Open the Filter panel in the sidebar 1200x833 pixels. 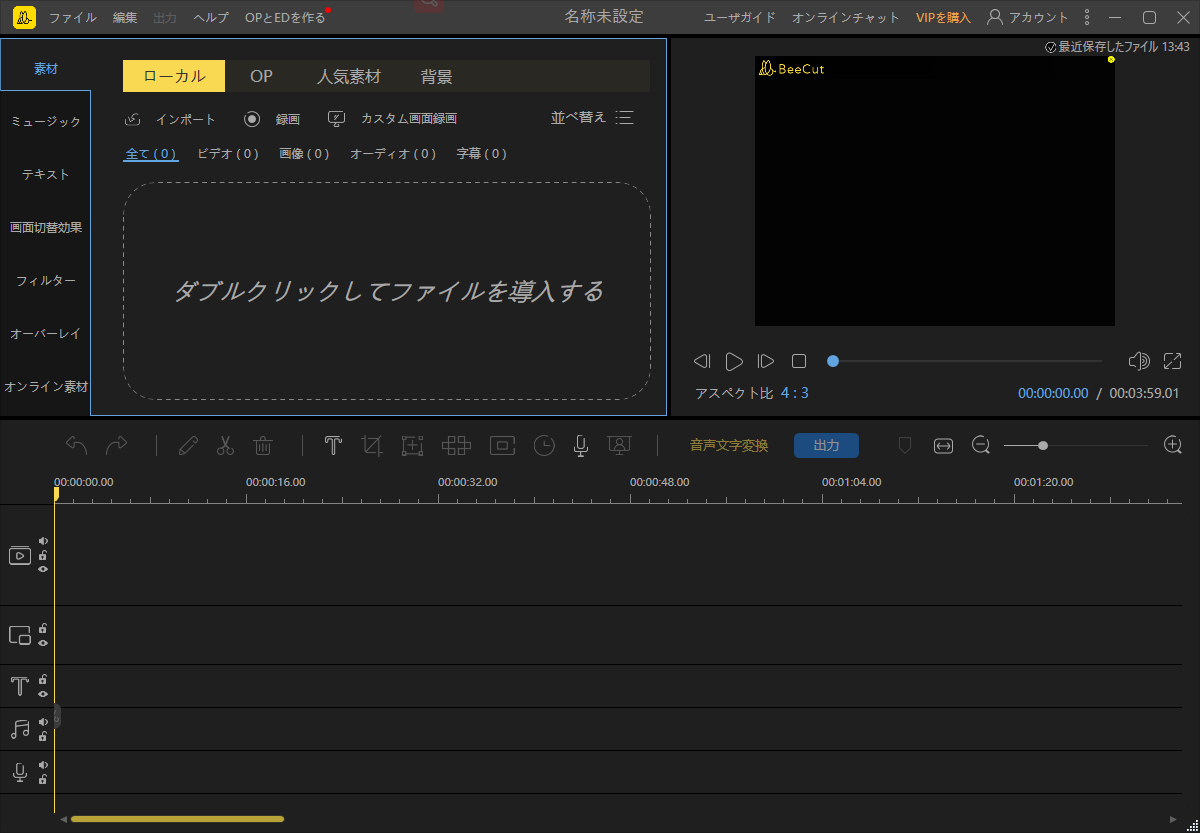coord(44,280)
